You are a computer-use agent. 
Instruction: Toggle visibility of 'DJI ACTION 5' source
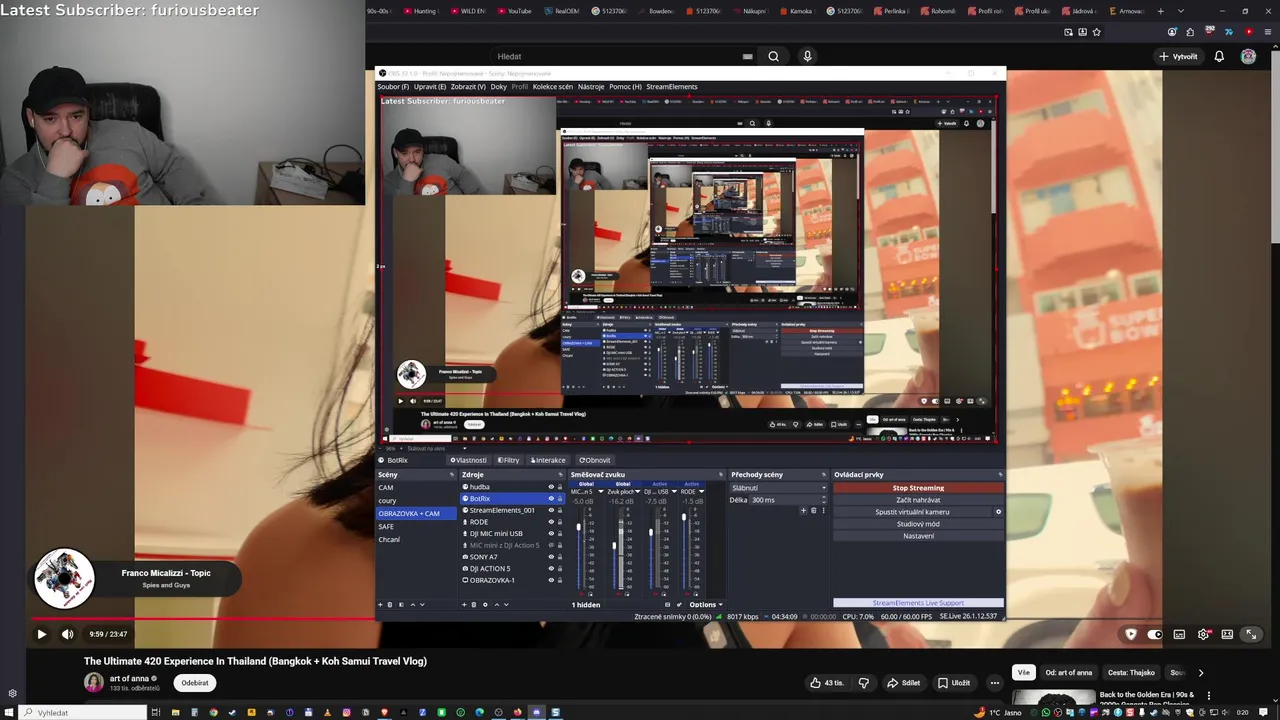click(550, 568)
